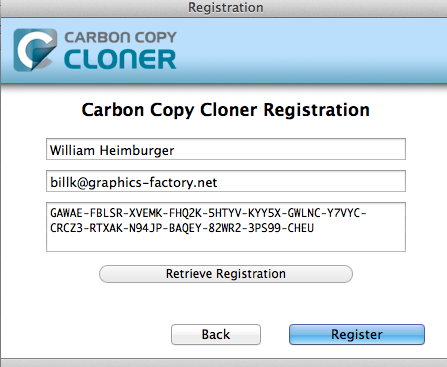Image resolution: width=447 pixels, height=367 pixels.
Task: Place cursor on the word Heimburger
Action: [137, 151]
